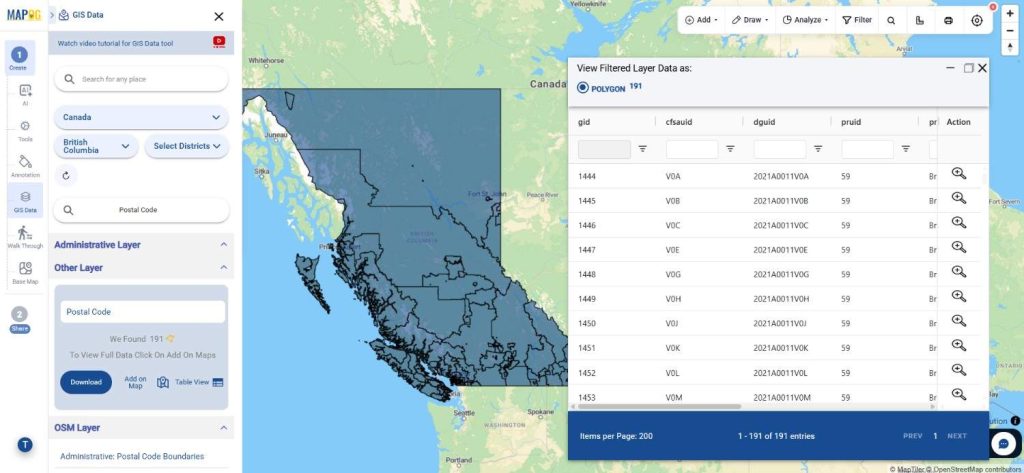Minimize the filtered layer data window
This screenshot has height=473, width=1024.
[x=950, y=68]
